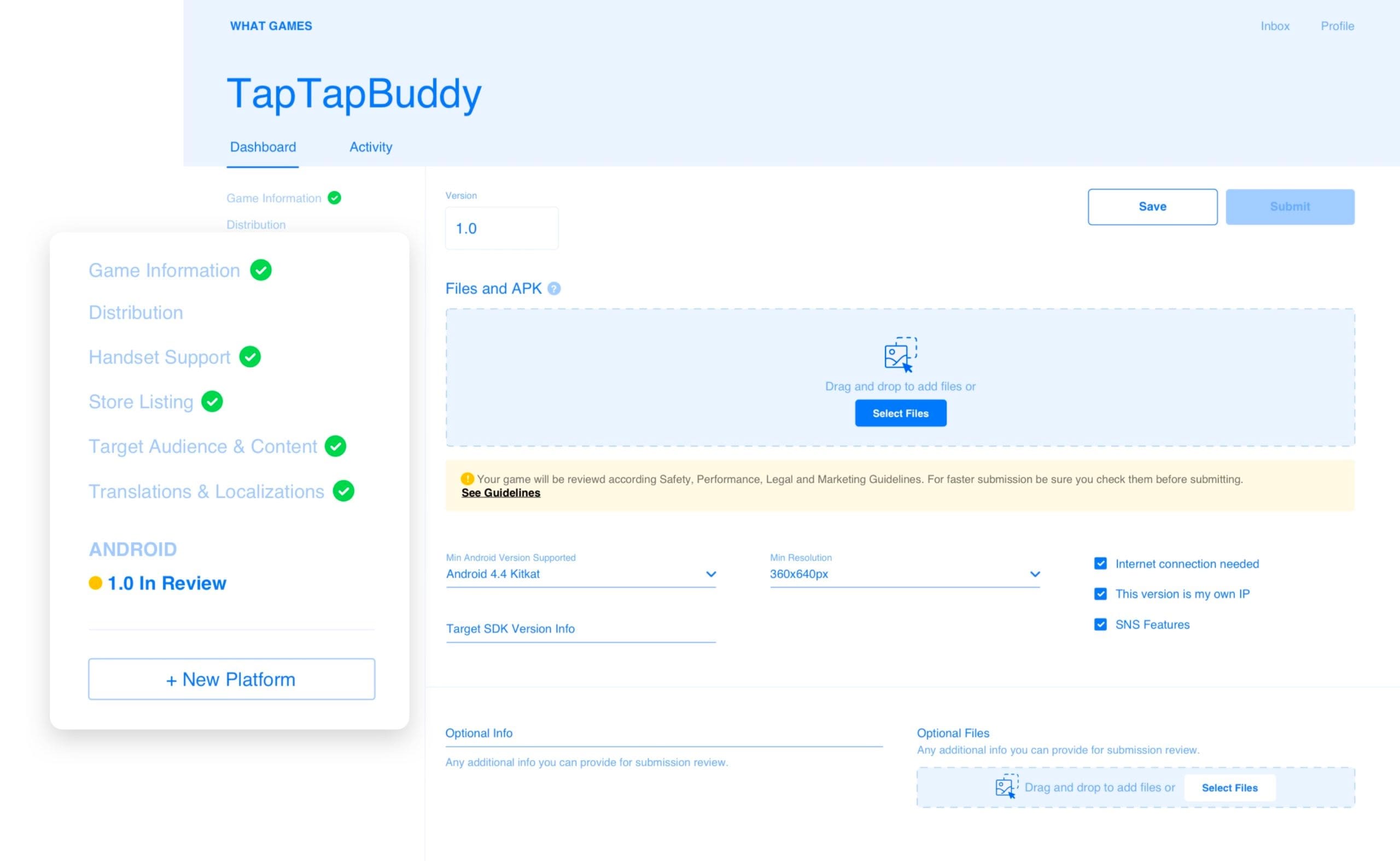This screenshot has width=1400, height=861.
Task: Toggle the This version is my own IP checkbox
Action: [x=1100, y=594]
